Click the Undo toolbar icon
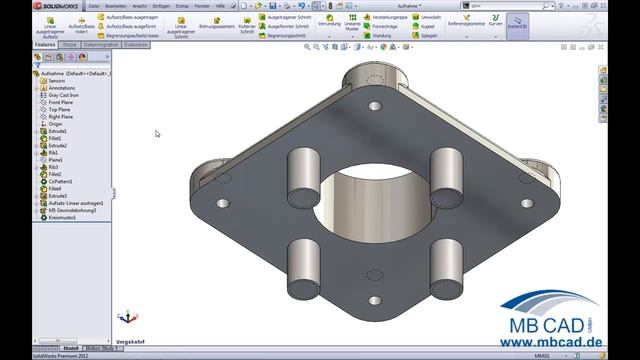Image resolution: width=640 pixels, height=360 pixels. point(301,6)
